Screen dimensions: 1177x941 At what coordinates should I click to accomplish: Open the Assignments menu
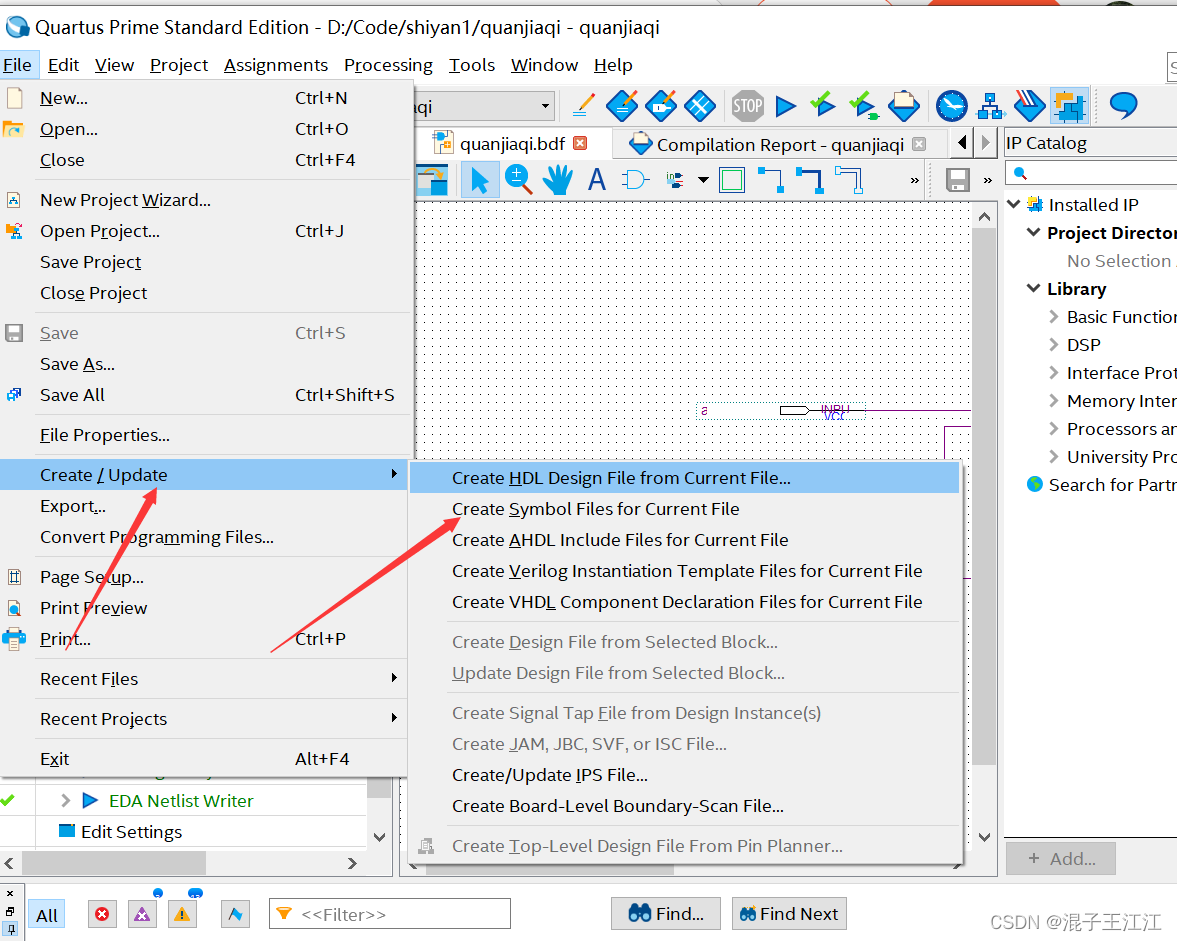tap(275, 65)
